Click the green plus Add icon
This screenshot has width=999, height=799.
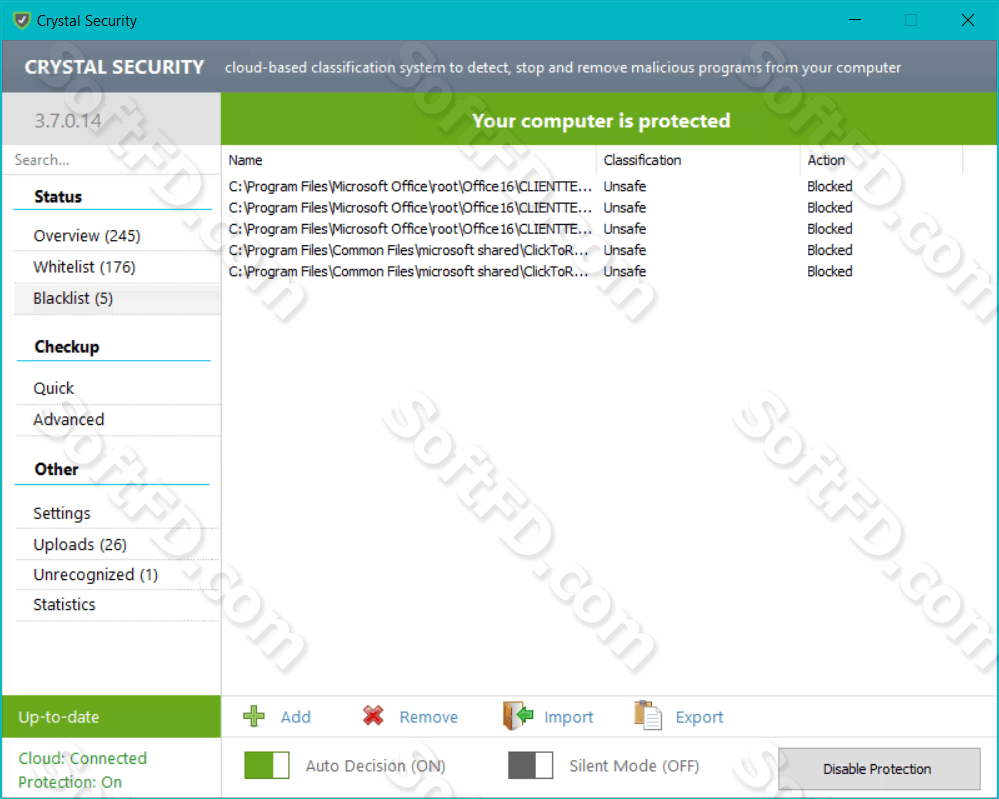click(254, 716)
